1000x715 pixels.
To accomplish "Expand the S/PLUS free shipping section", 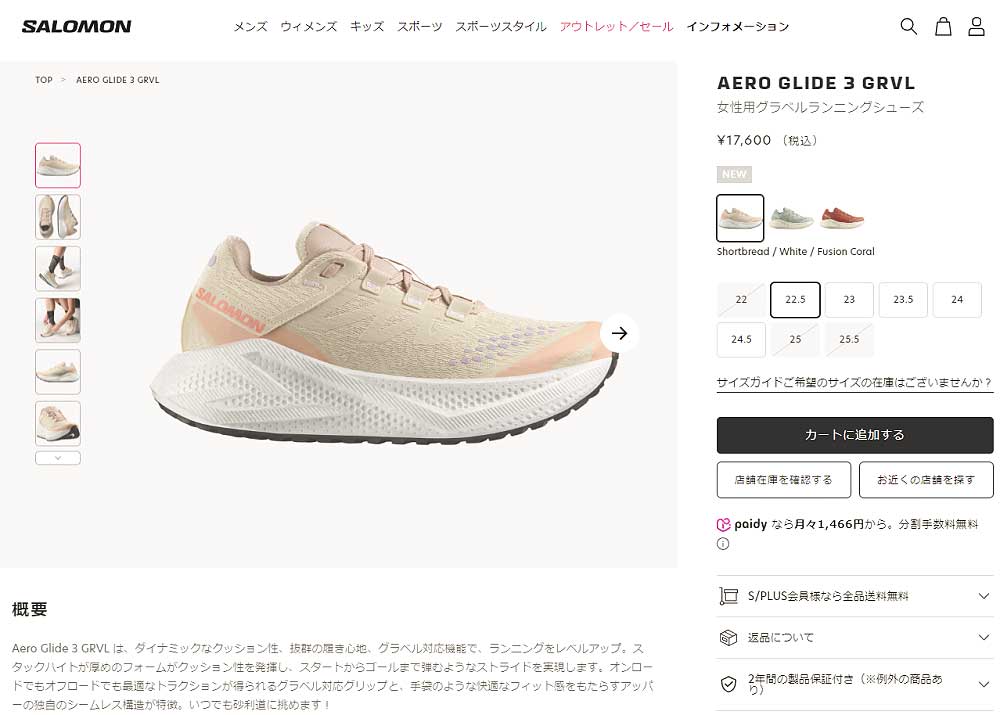I will point(855,596).
